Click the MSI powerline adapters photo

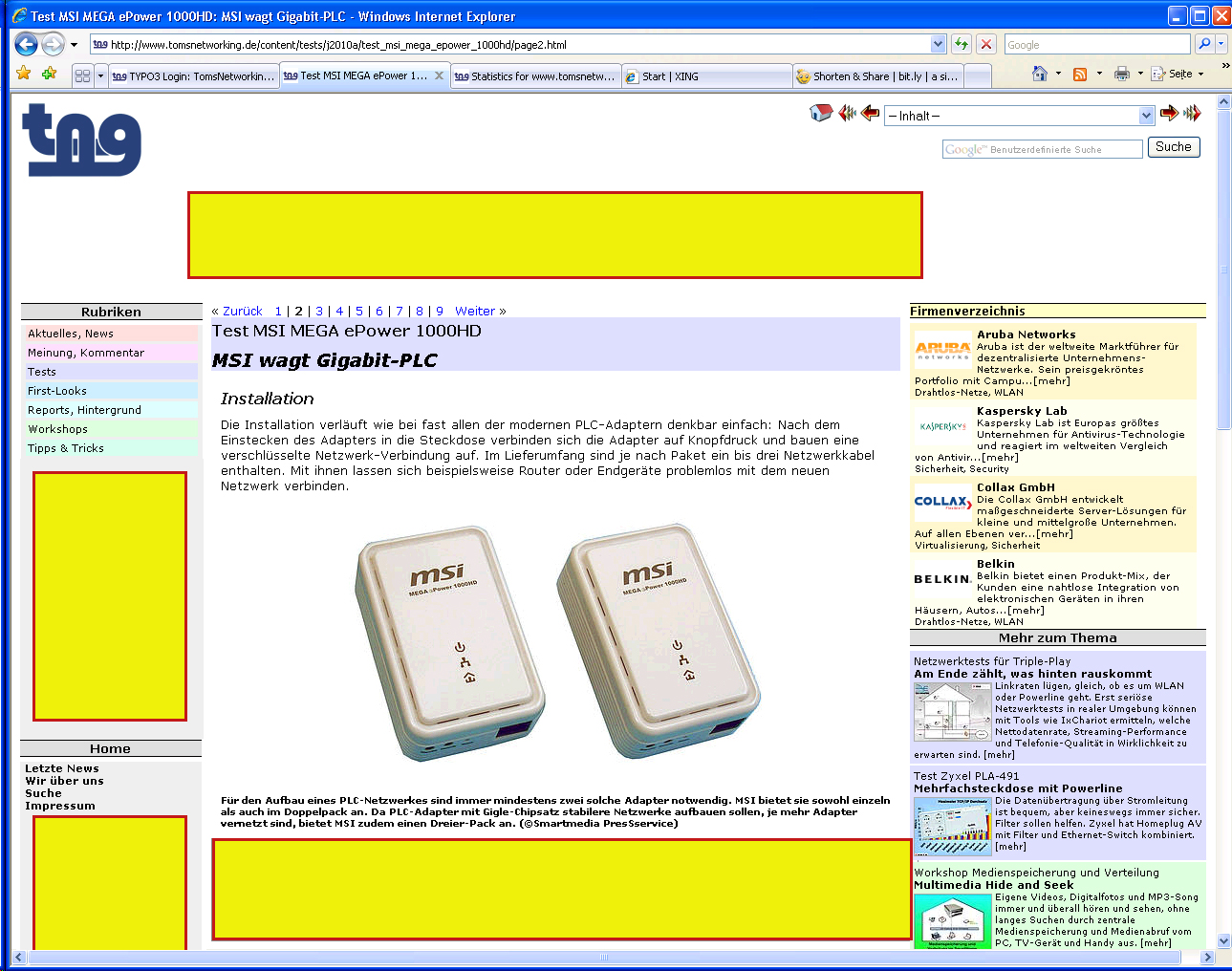pos(559,642)
